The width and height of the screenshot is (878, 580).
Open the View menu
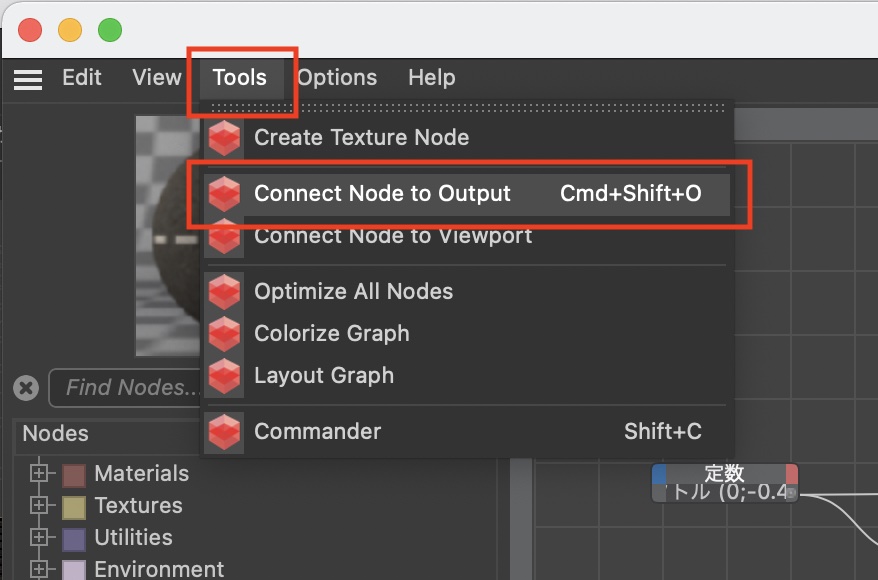157,78
